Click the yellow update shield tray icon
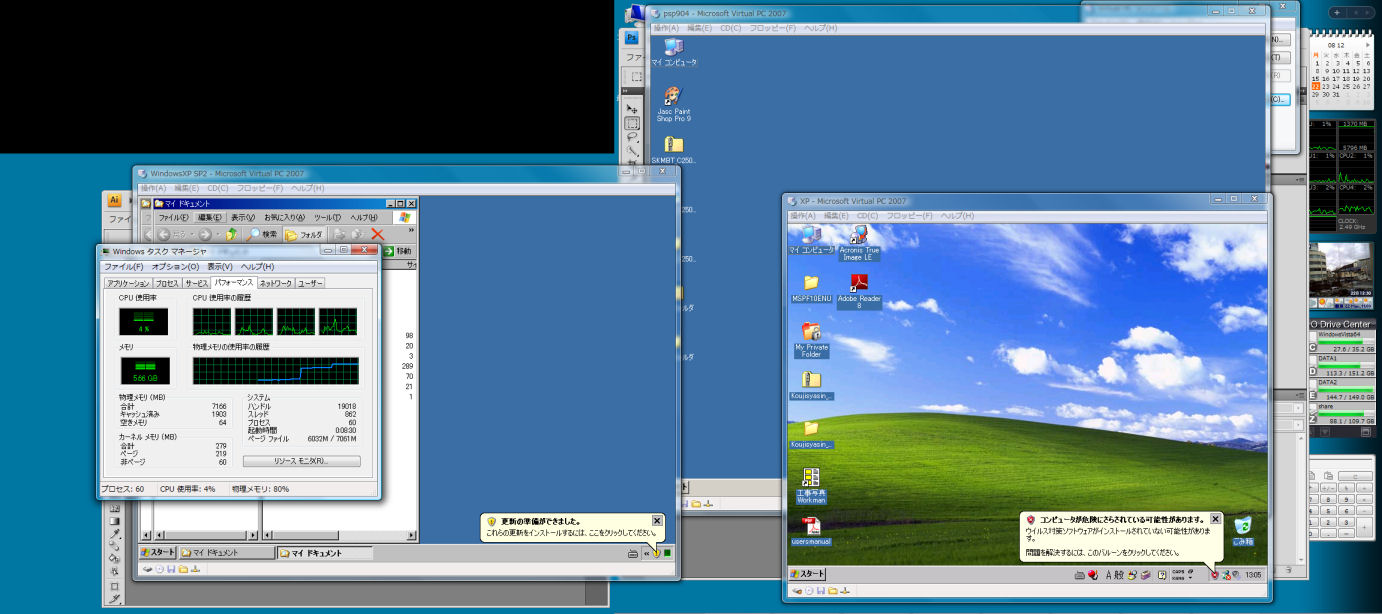1382x614 pixels. point(656,553)
